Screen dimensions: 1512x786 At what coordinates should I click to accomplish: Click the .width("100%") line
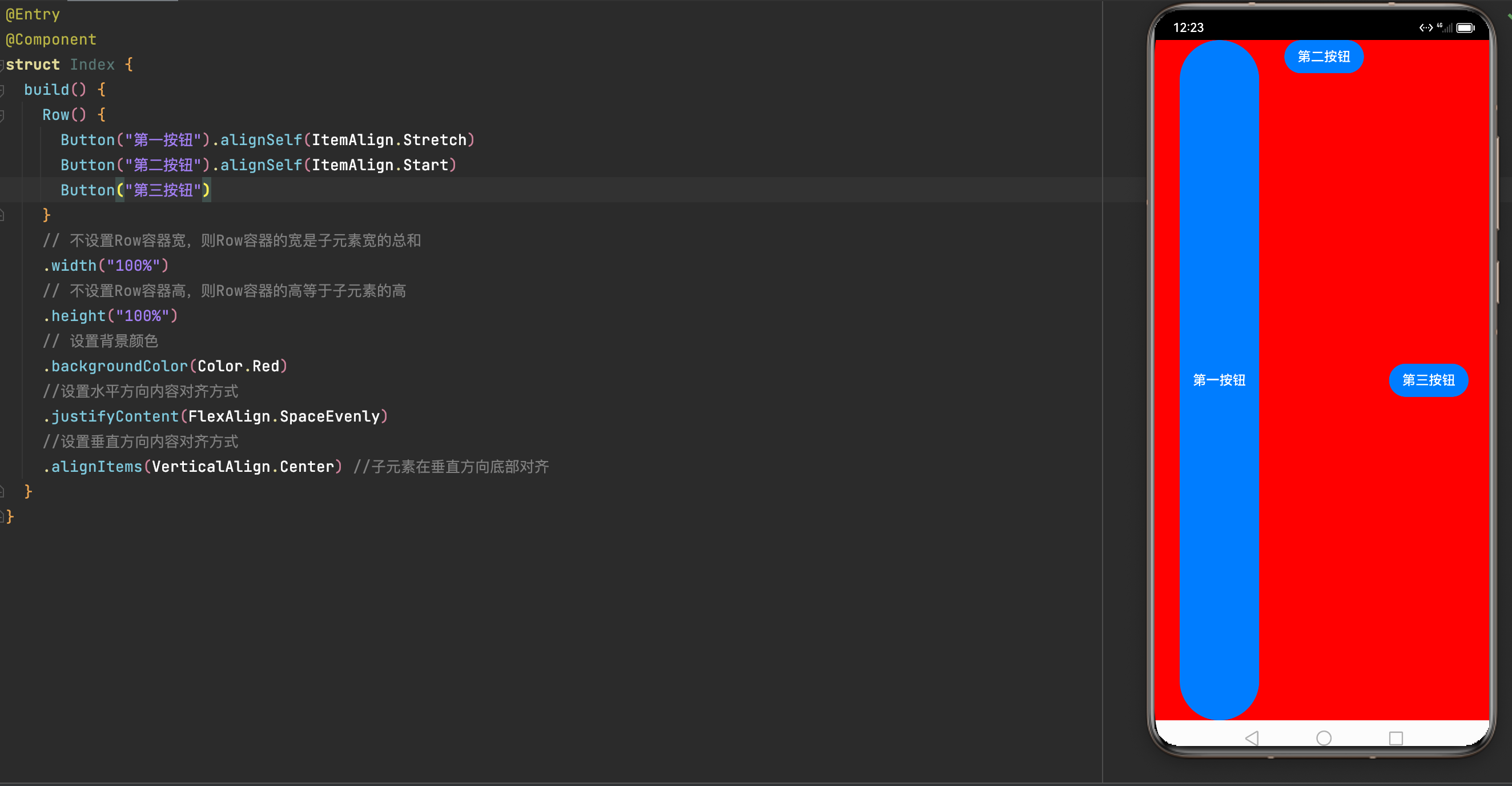coord(106,265)
